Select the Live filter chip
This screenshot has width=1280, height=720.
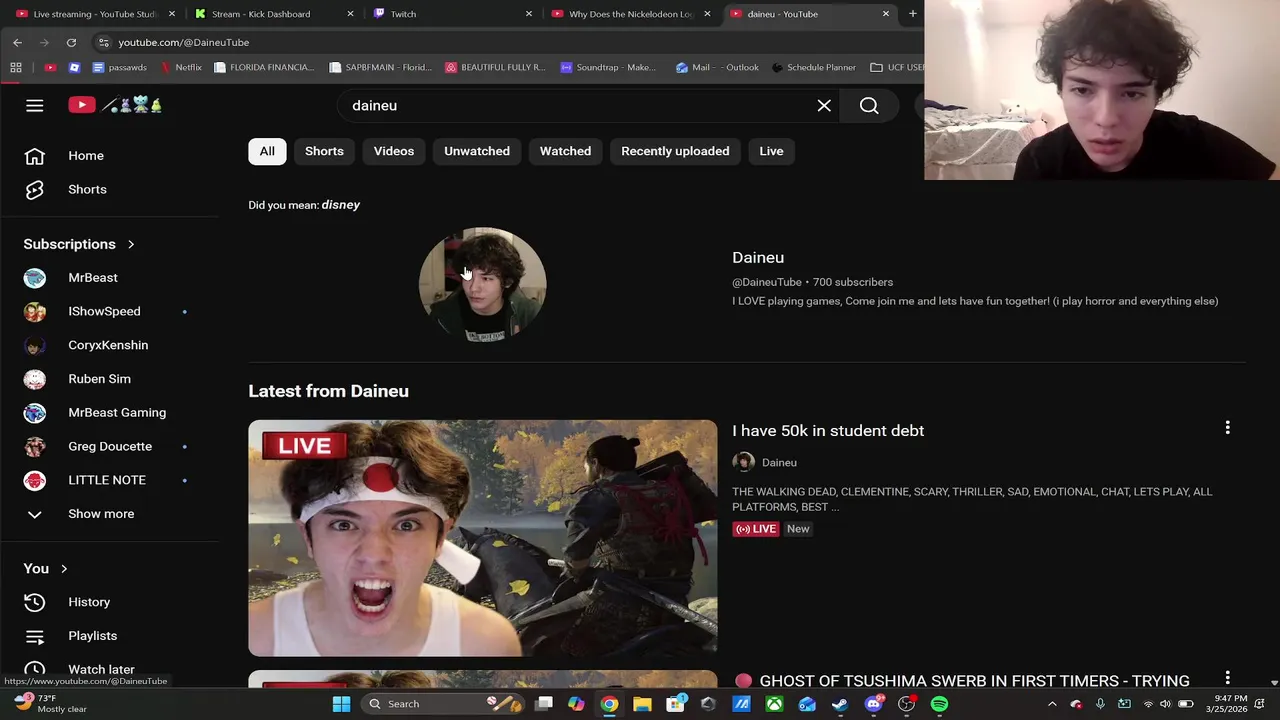(771, 151)
